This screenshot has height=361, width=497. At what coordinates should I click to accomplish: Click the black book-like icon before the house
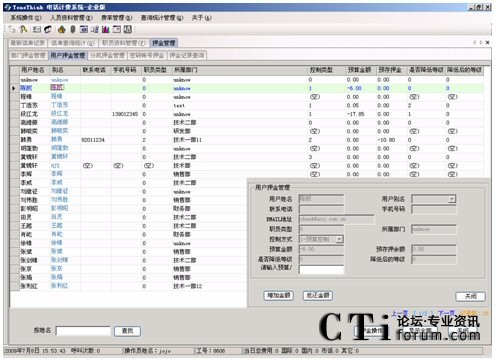[x=48, y=29]
